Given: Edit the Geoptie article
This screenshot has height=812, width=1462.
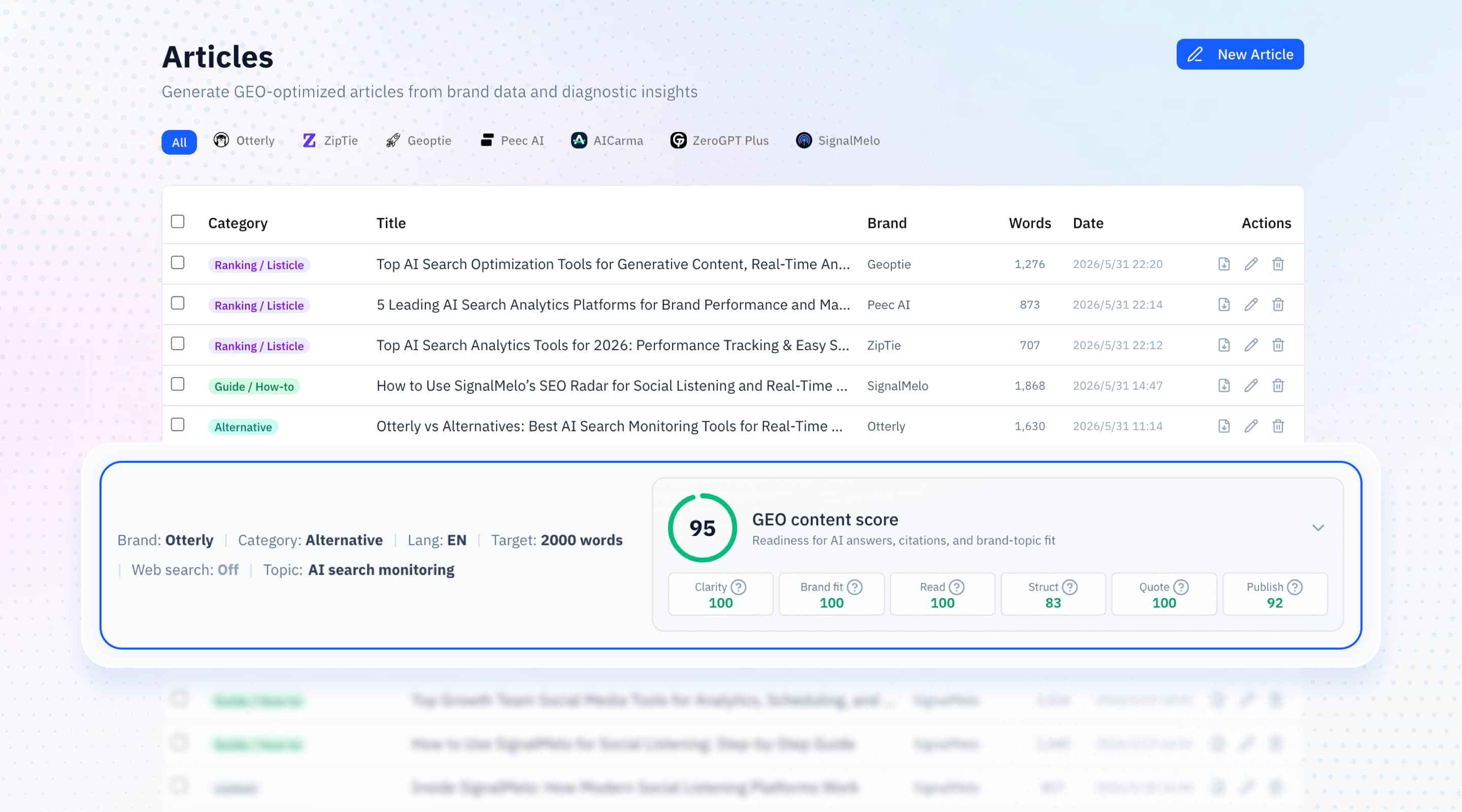Looking at the screenshot, I should click(1251, 264).
